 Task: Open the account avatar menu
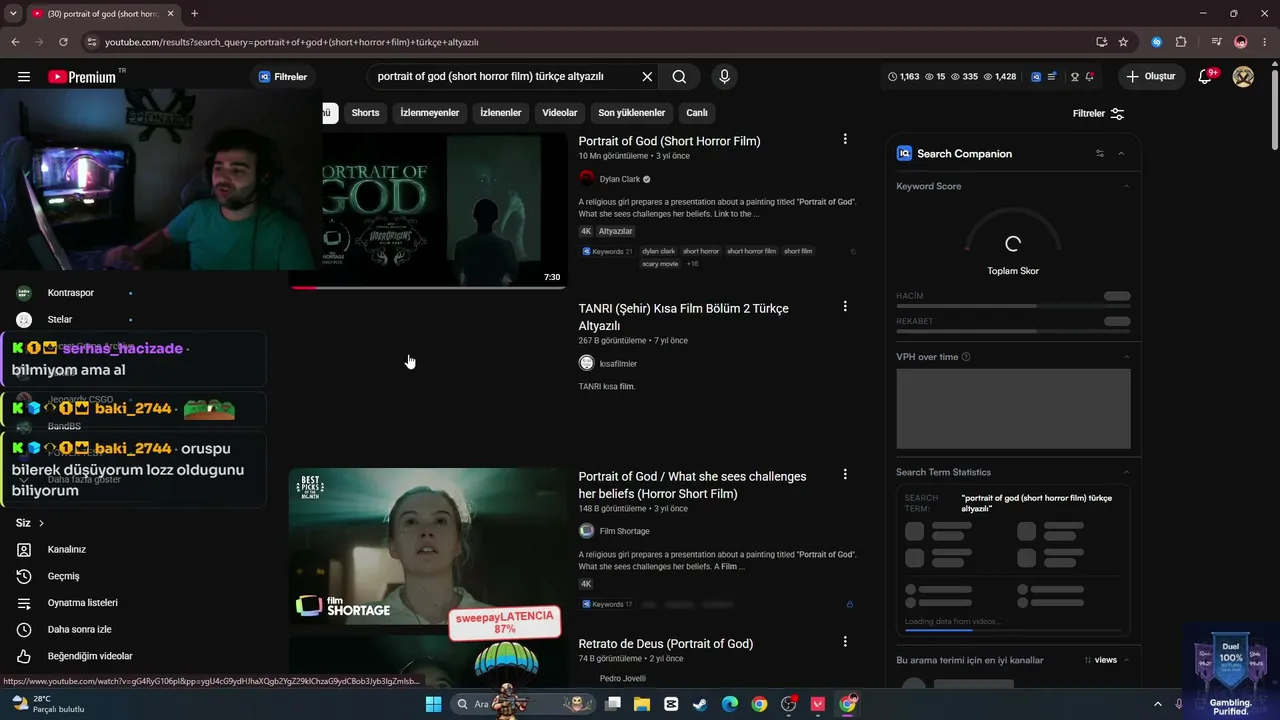[x=1243, y=77]
